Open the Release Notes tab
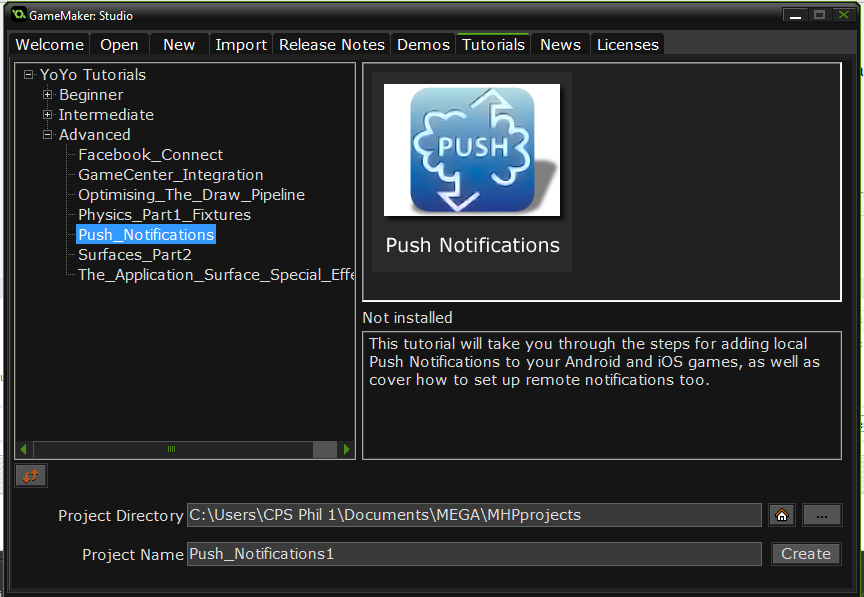This screenshot has width=864, height=597. pos(332,45)
